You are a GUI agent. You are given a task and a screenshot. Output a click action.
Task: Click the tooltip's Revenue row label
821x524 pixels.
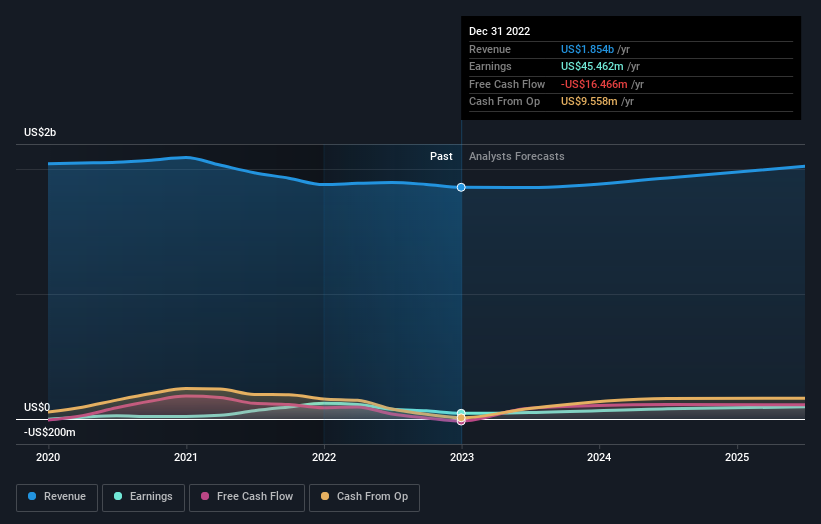tap(490, 49)
